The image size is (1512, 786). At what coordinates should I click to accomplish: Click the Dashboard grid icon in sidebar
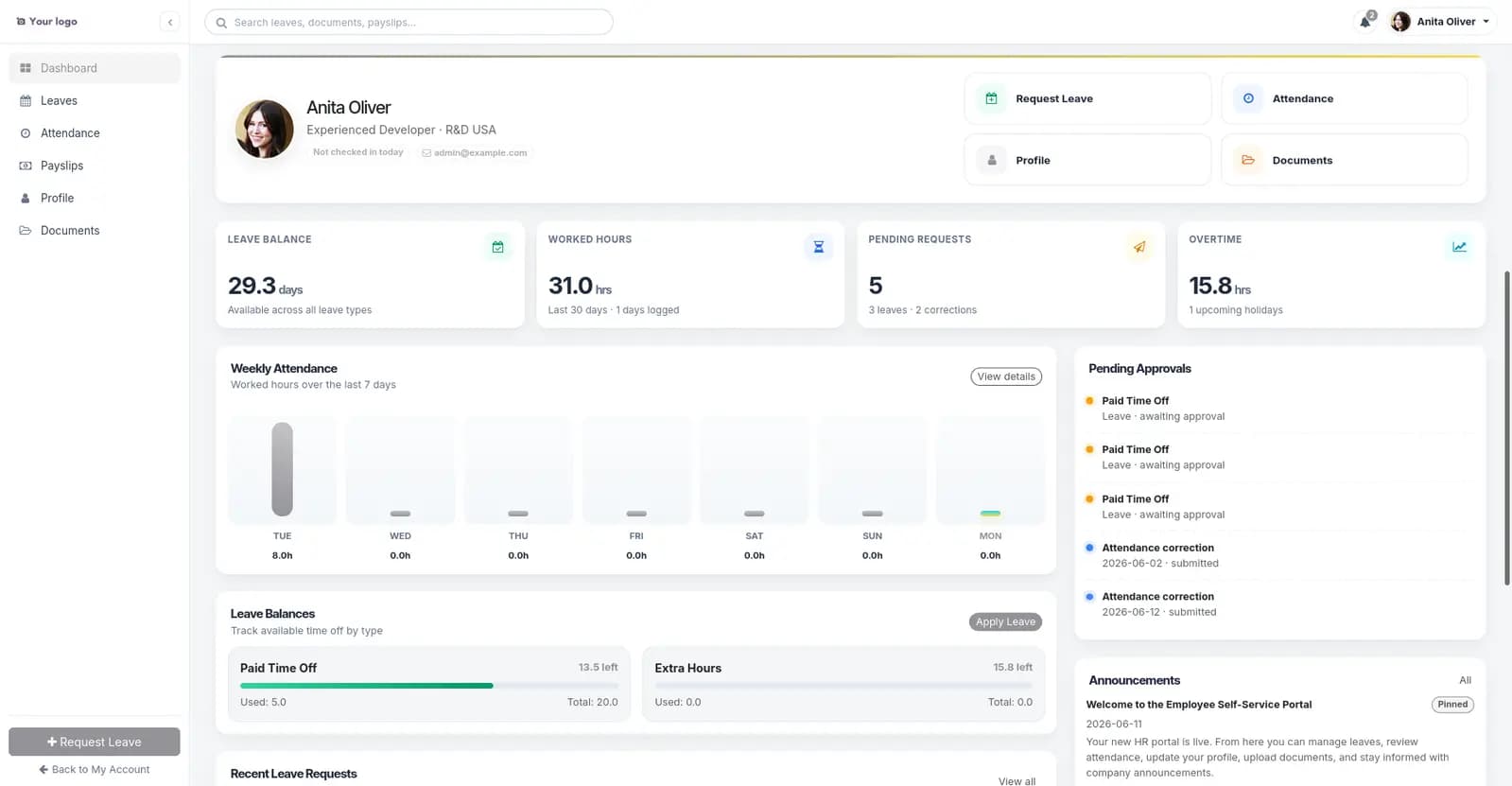point(26,68)
